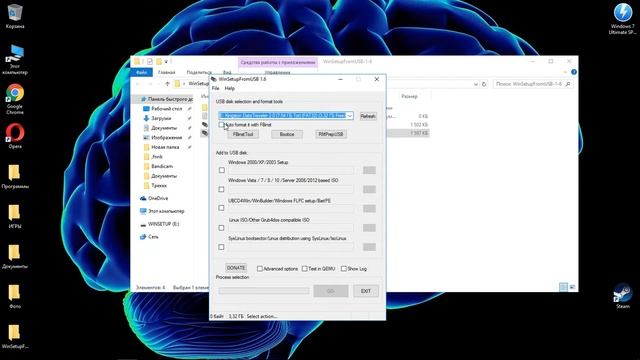
Task: Select WINSETUP (E:) drive in Explorer sidebar
Action: 165,224
